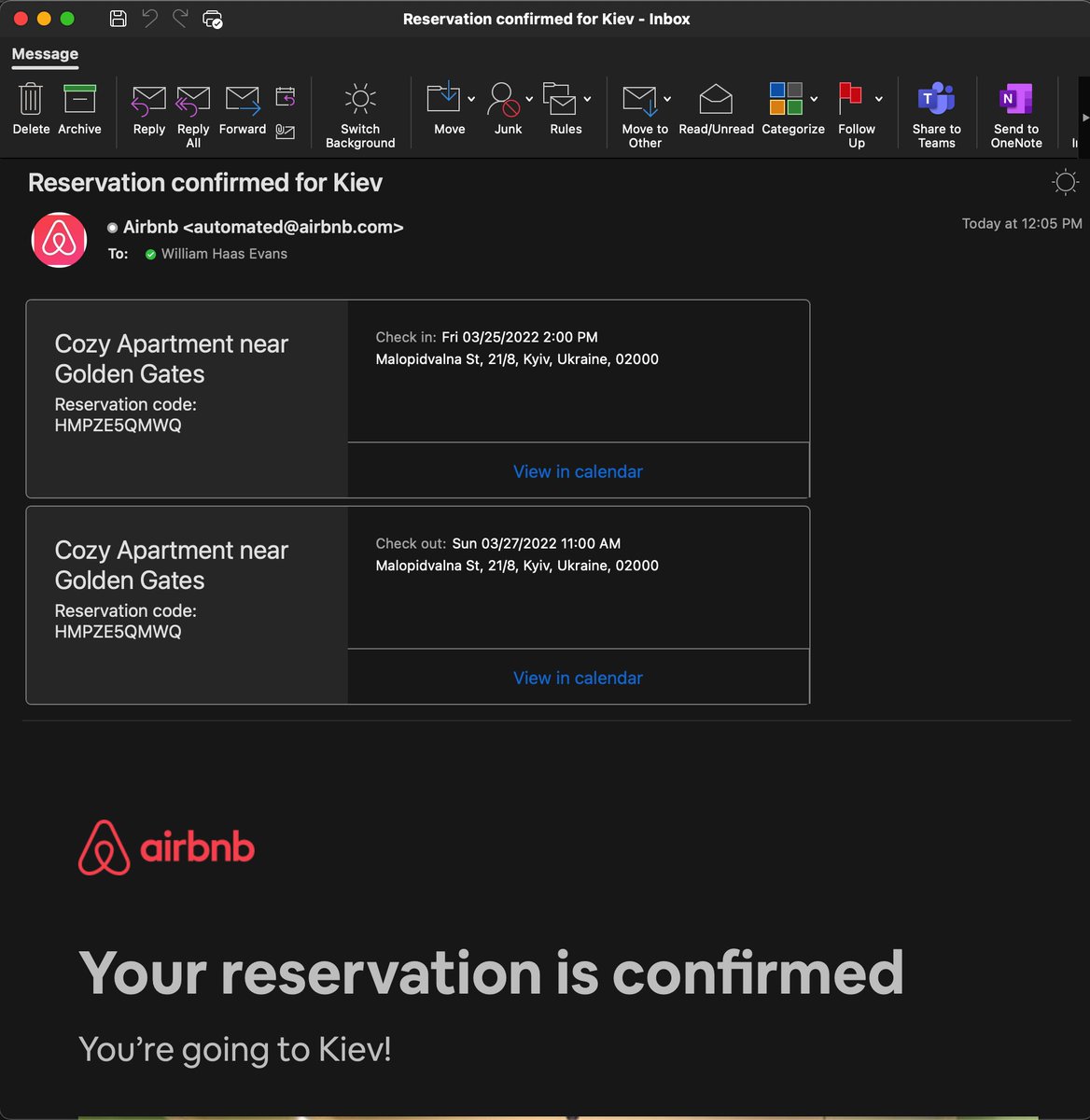Click the heading Your reservation is confirmed

(x=491, y=973)
